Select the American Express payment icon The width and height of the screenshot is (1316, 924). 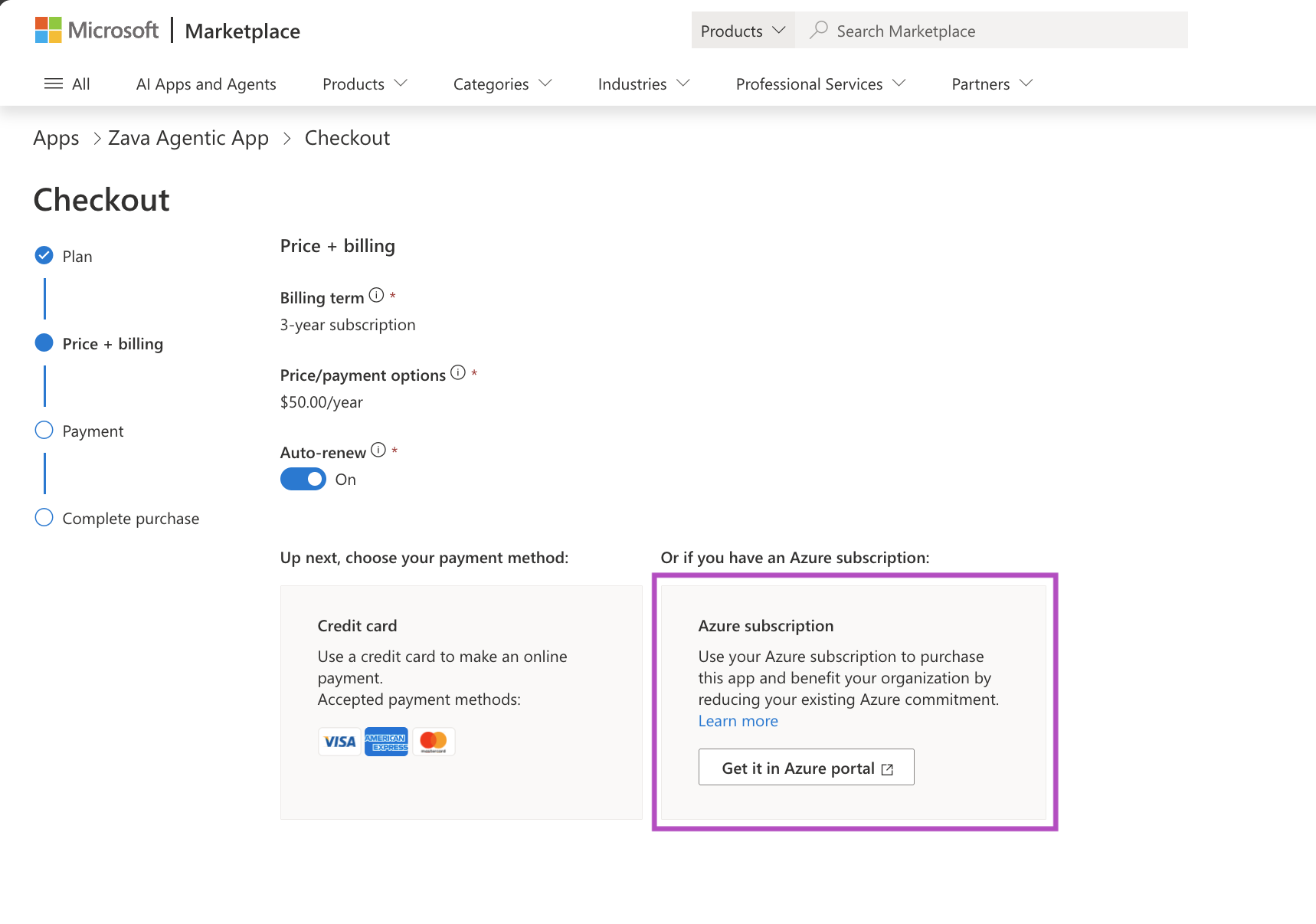(x=386, y=741)
